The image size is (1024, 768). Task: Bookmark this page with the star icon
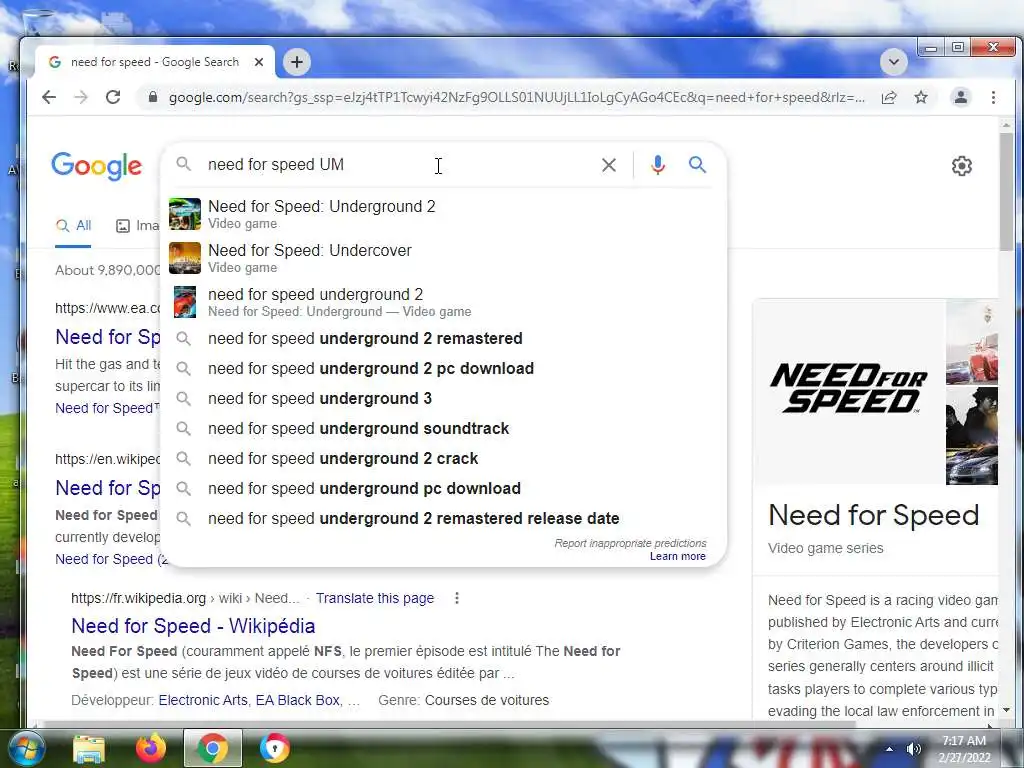[x=921, y=97]
